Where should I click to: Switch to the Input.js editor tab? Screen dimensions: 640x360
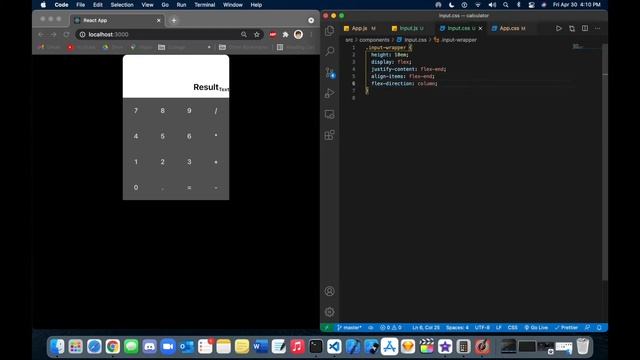point(411,28)
